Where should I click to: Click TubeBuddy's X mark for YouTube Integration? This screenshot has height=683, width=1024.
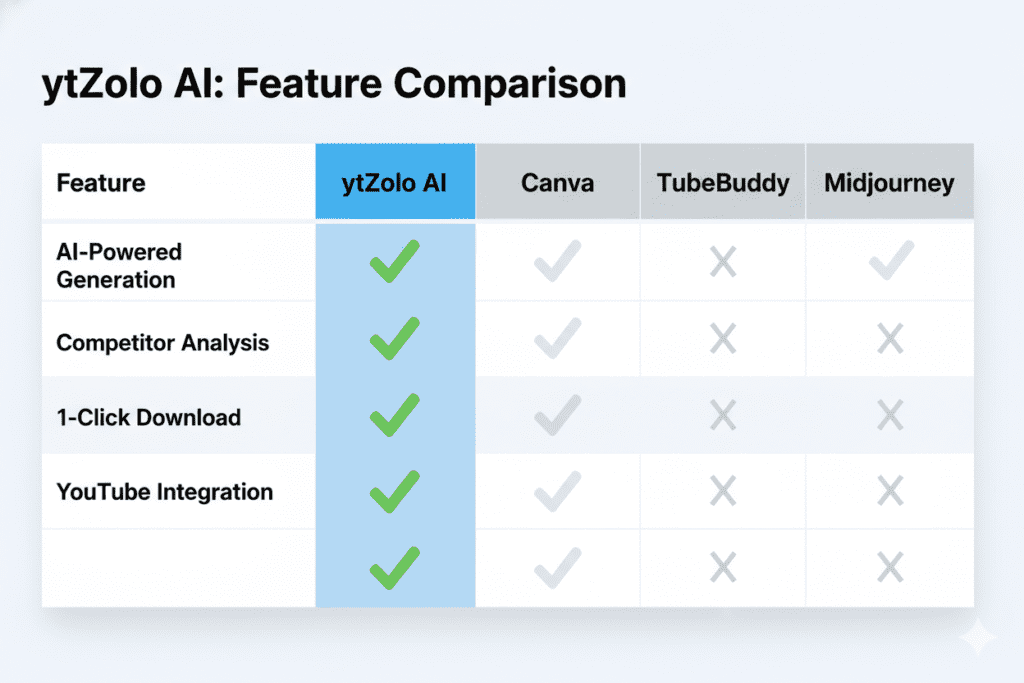tap(723, 492)
